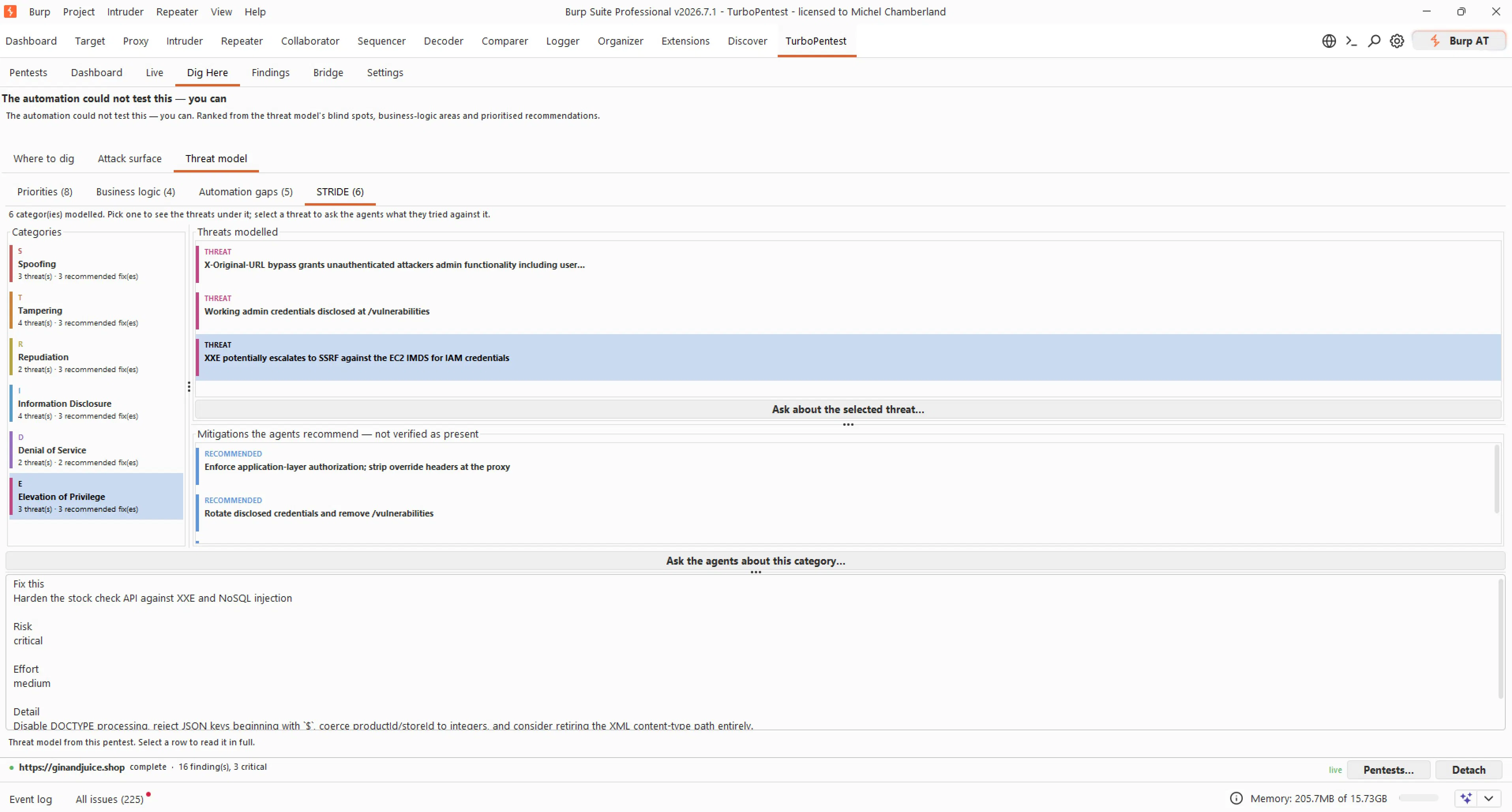Open the Intruder menu
This screenshot has width=1512, height=812.
coord(125,12)
